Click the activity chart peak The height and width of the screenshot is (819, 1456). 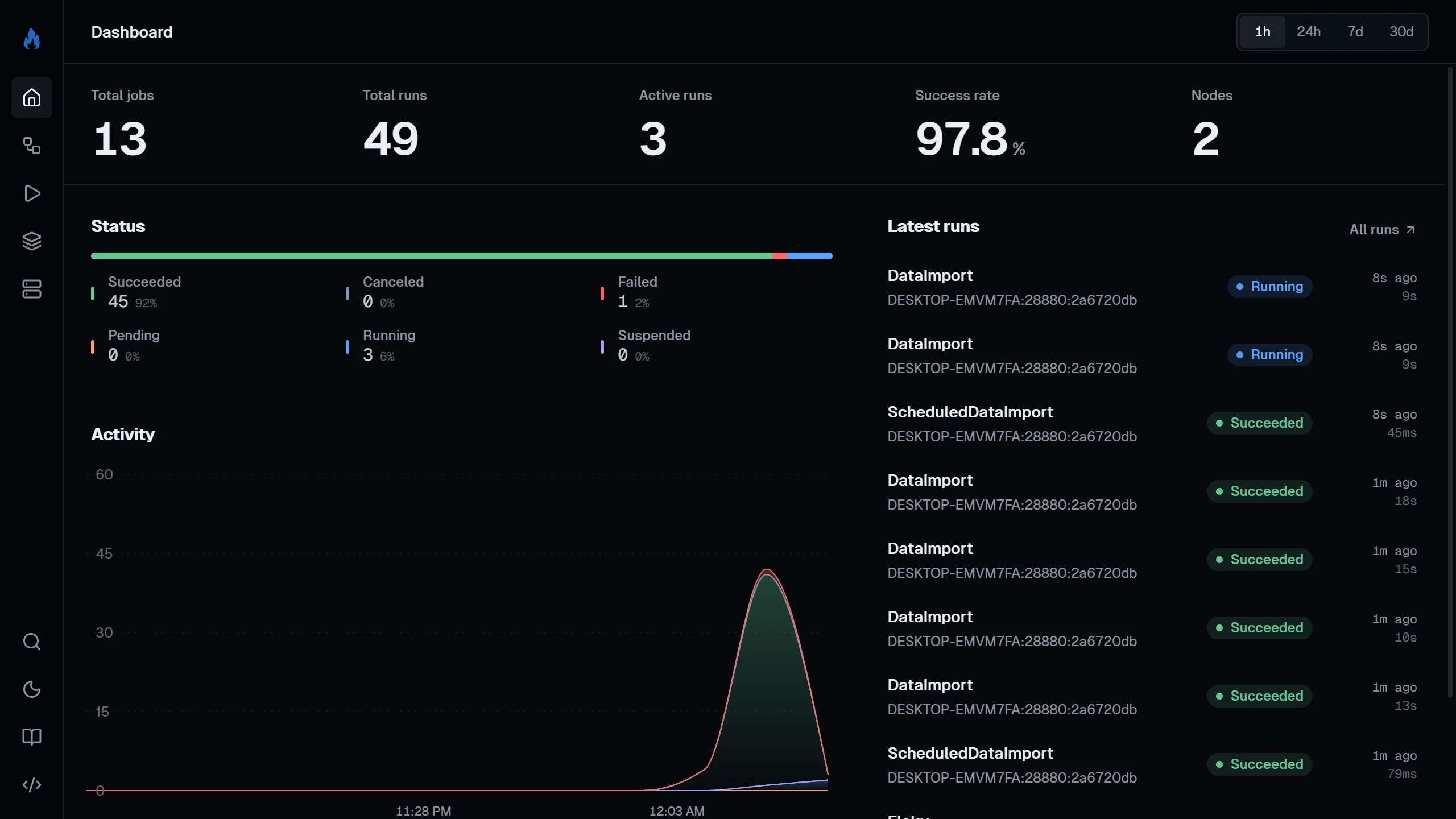[767, 570]
